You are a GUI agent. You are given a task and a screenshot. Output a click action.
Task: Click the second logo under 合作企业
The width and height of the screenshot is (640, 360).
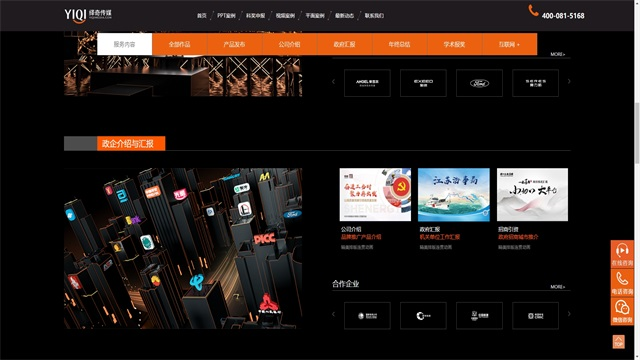click(423, 316)
